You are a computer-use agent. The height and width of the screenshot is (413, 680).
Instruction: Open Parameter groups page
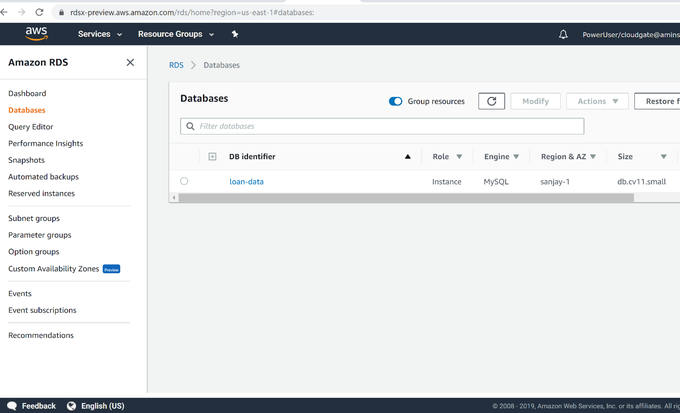pyautogui.click(x=39, y=235)
